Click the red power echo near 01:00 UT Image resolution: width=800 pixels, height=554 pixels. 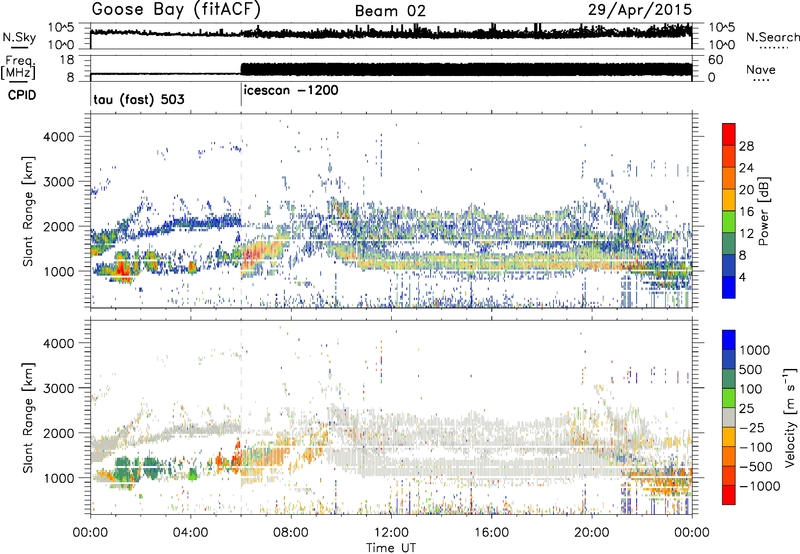pyautogui.click(x=121, y=267)
